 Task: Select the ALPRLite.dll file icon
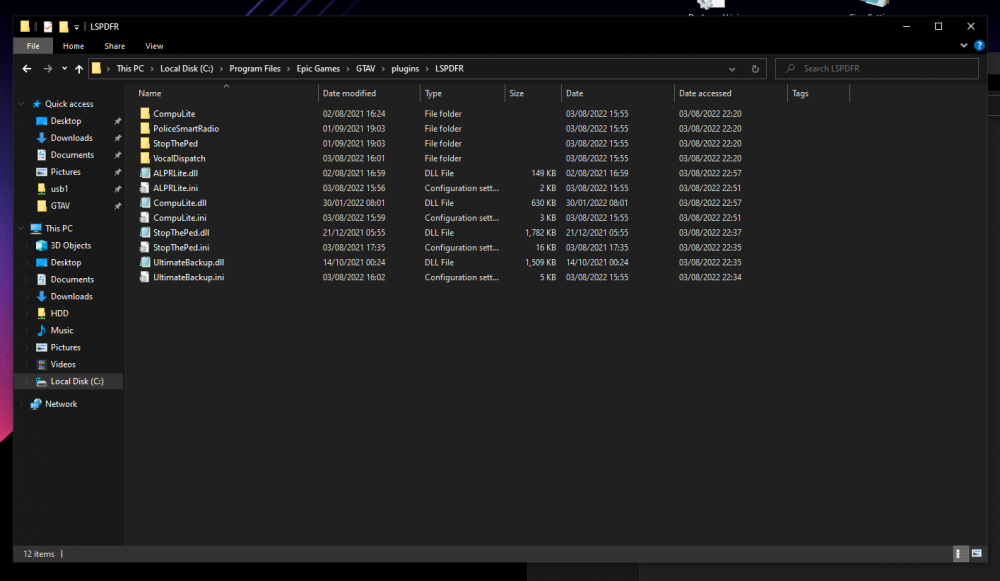(x=145, y=173)
